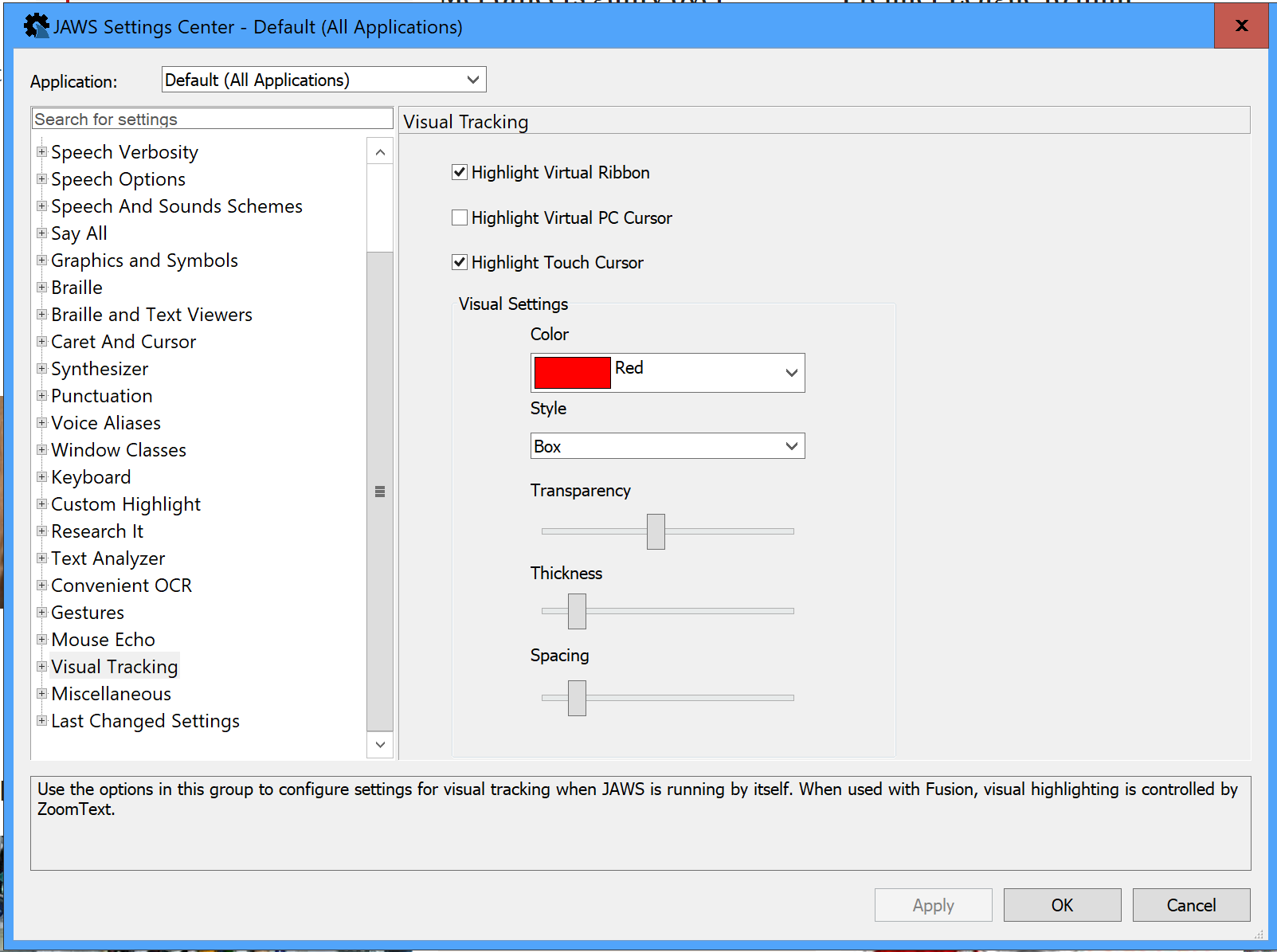Click the settings tree scrollbar thumb
This screenshot has width=1277, height=952.
click(380, 491)
